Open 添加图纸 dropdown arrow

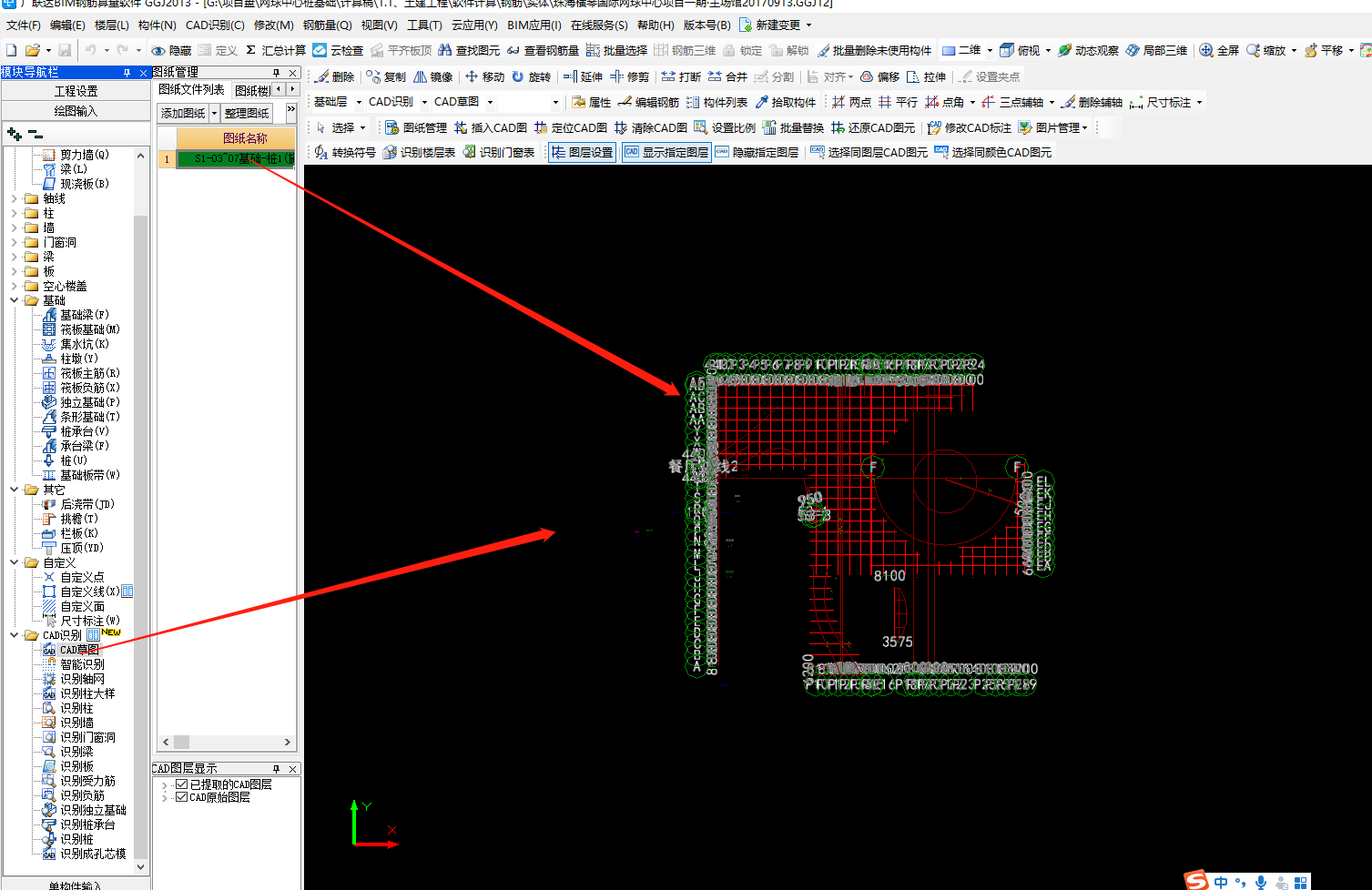point(214,113)
